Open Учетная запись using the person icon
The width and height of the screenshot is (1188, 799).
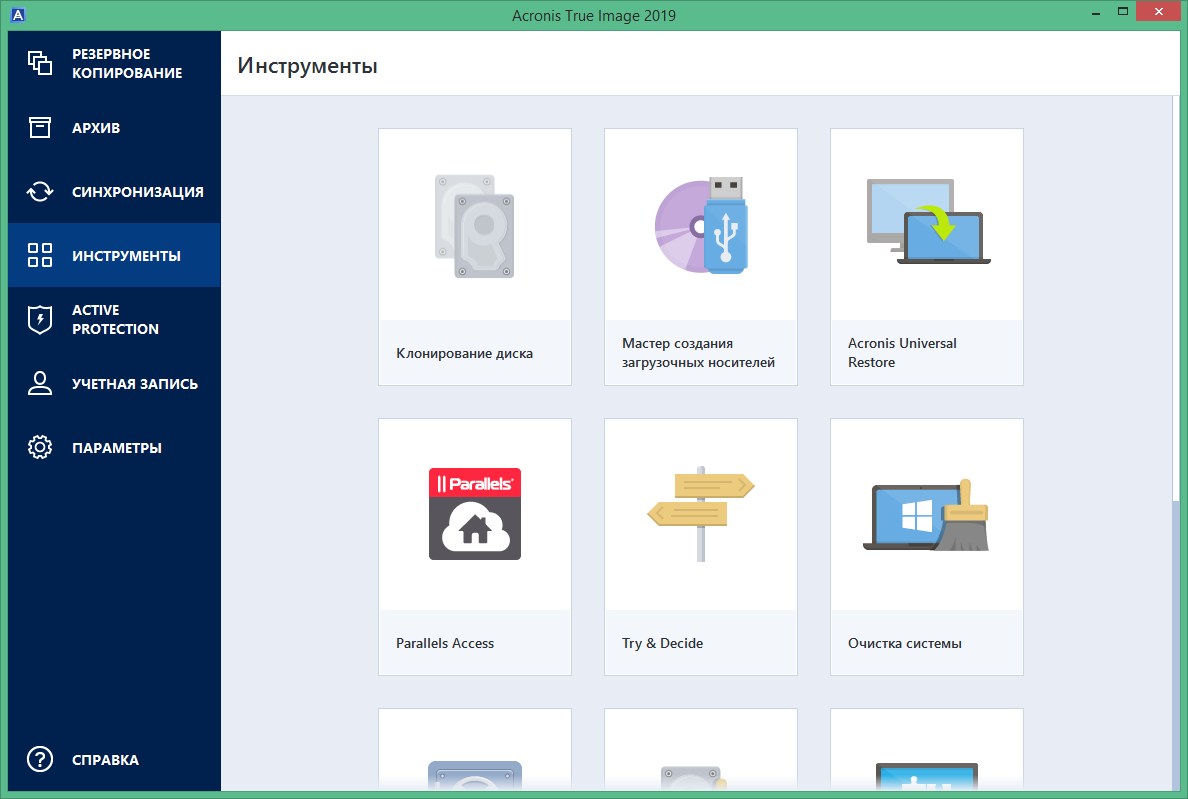coord(40,383)
